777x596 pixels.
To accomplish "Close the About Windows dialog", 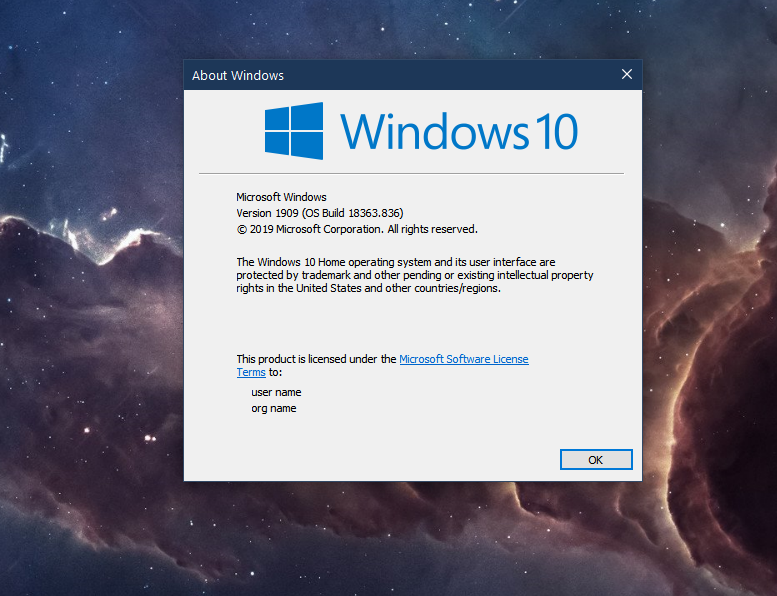I will point(627,74).
